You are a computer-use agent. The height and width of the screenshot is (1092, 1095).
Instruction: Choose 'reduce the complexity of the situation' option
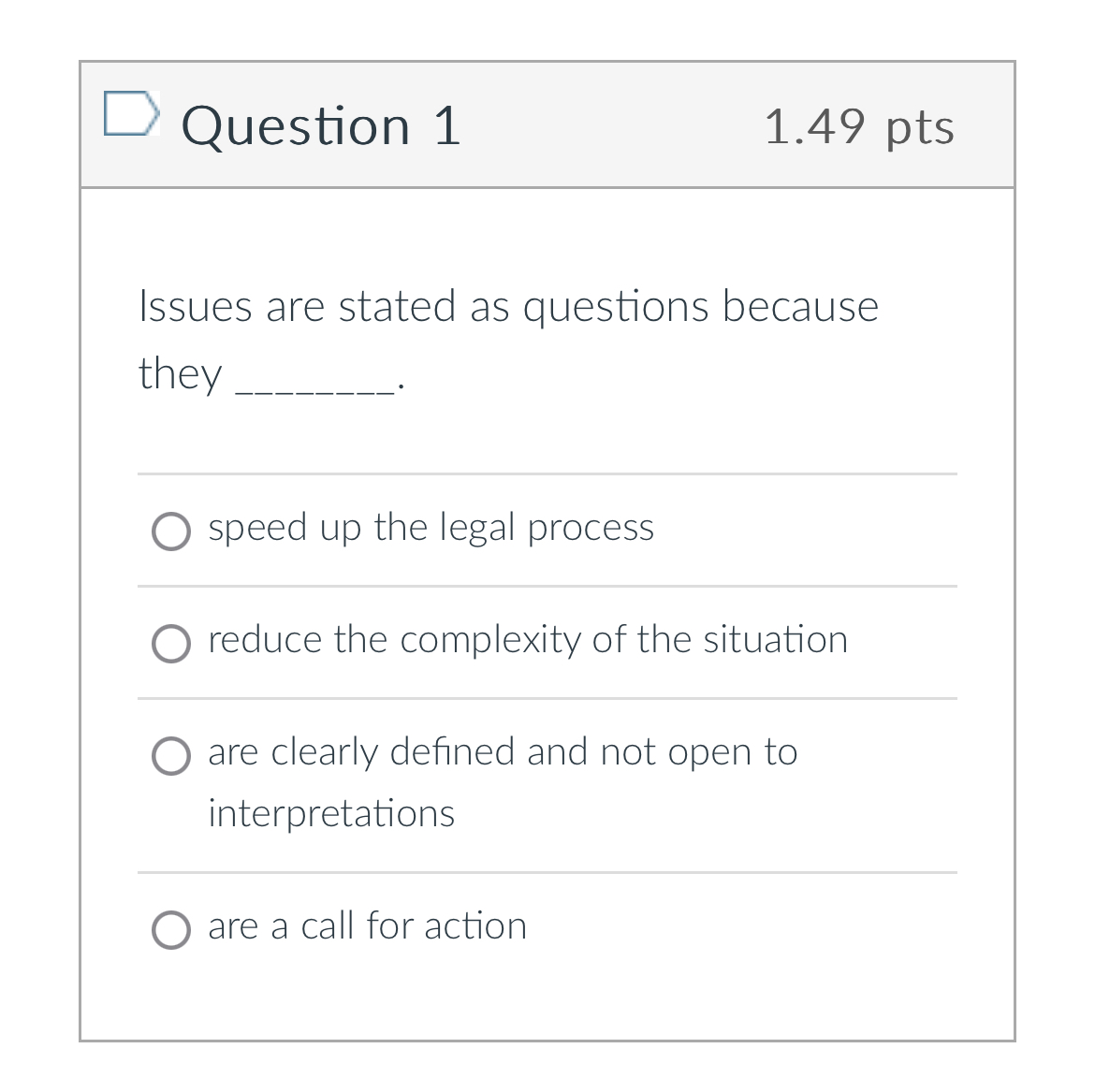171,644
